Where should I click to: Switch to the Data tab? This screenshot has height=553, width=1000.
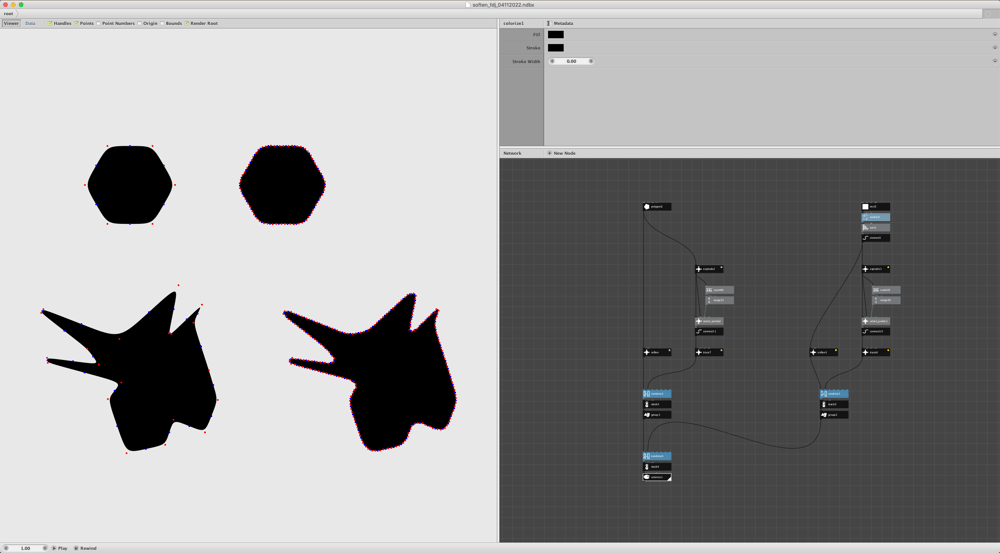tap(30, 24)
